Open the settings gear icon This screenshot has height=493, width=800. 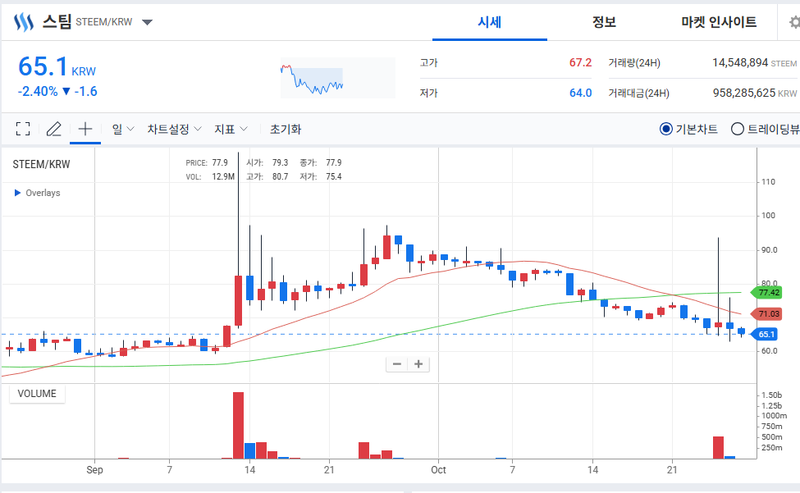click(794, 22)
